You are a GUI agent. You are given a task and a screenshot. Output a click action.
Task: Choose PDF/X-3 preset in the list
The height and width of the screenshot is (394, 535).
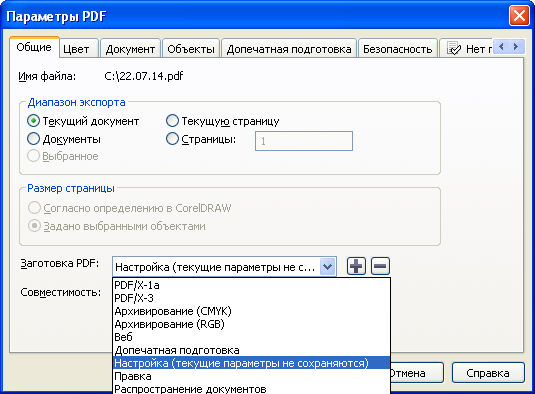[x=251, y=298]
